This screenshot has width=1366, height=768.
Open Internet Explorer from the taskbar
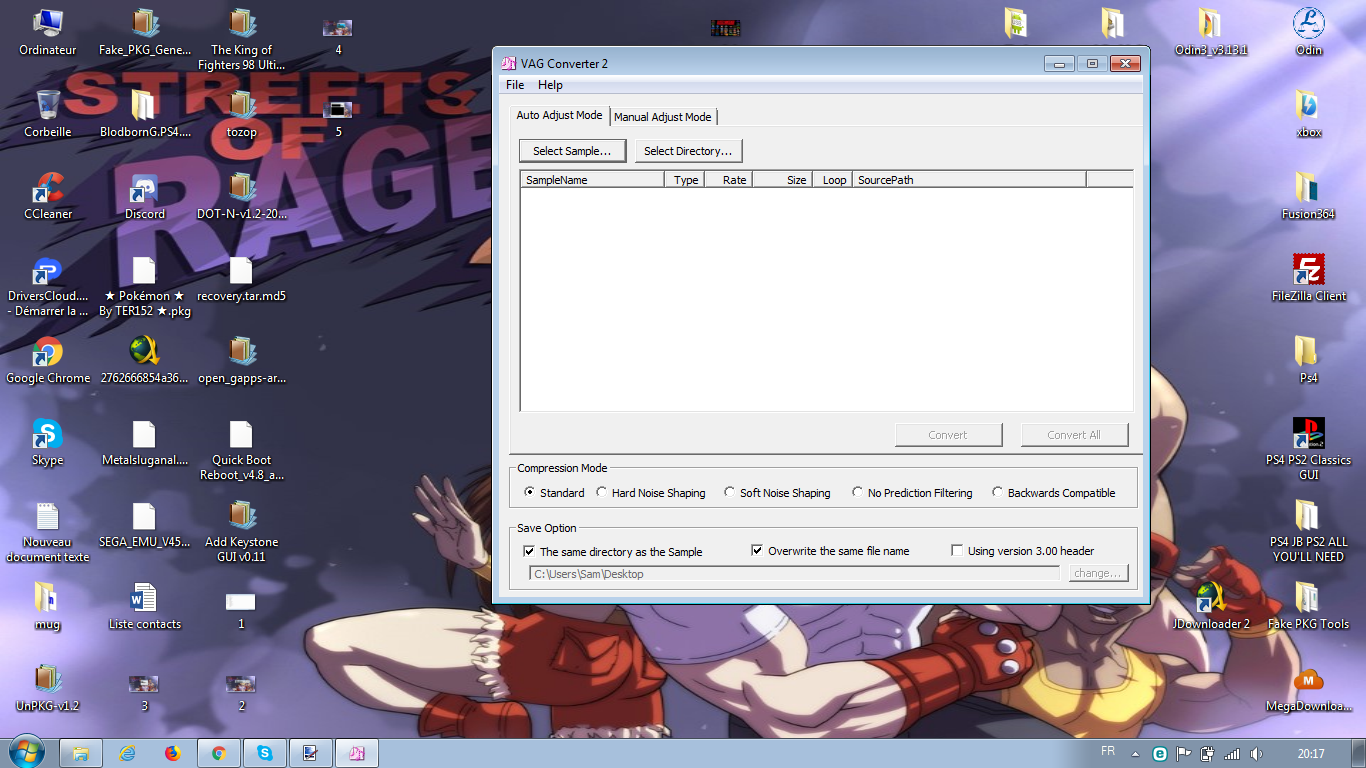pos(127,753)
